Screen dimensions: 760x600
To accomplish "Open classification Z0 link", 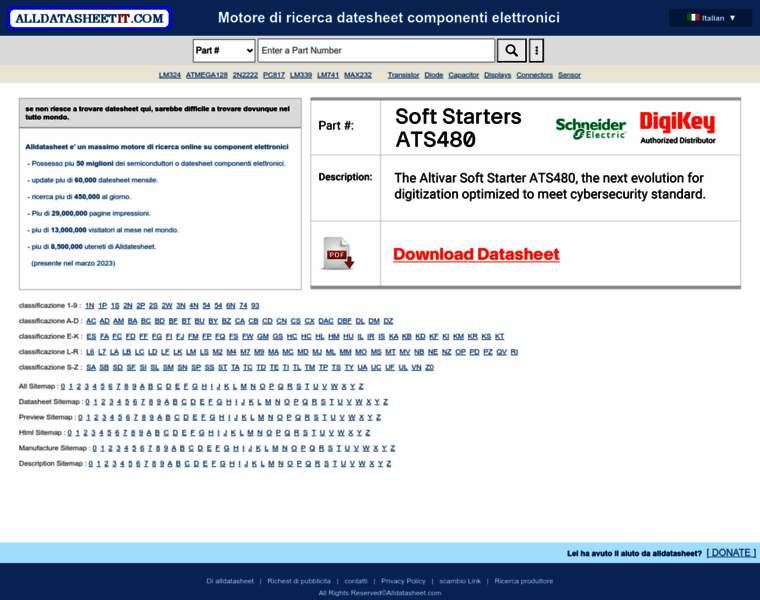I will click(429, 368).
